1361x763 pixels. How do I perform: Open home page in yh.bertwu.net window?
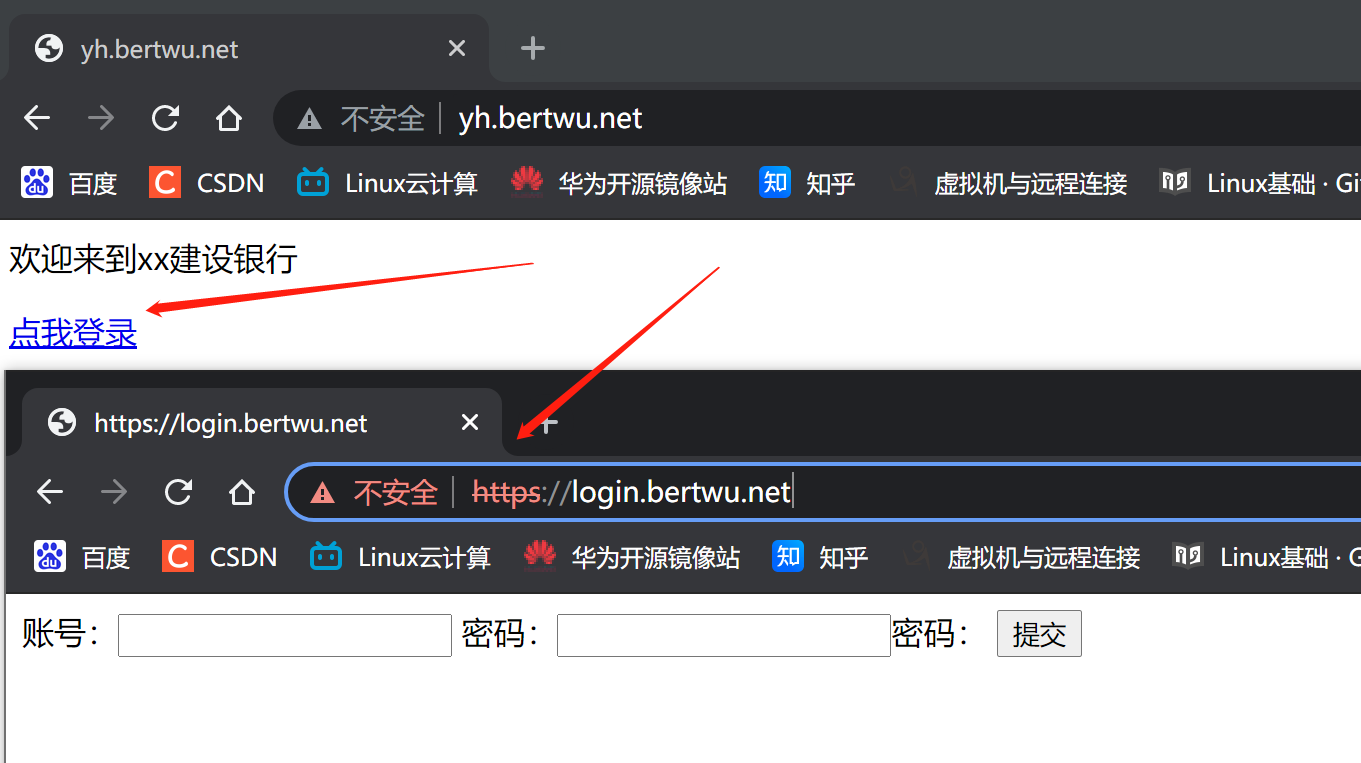pos(229,119)
